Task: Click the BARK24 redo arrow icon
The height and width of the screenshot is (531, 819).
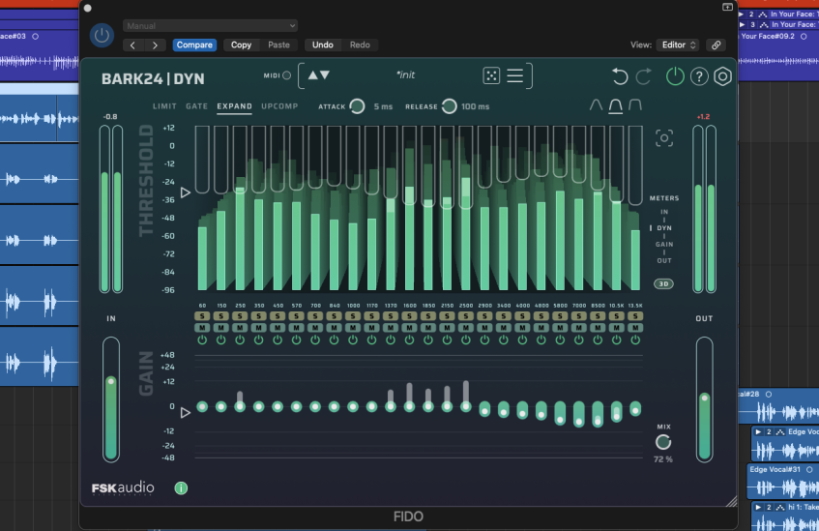Action: click(644, 77)
